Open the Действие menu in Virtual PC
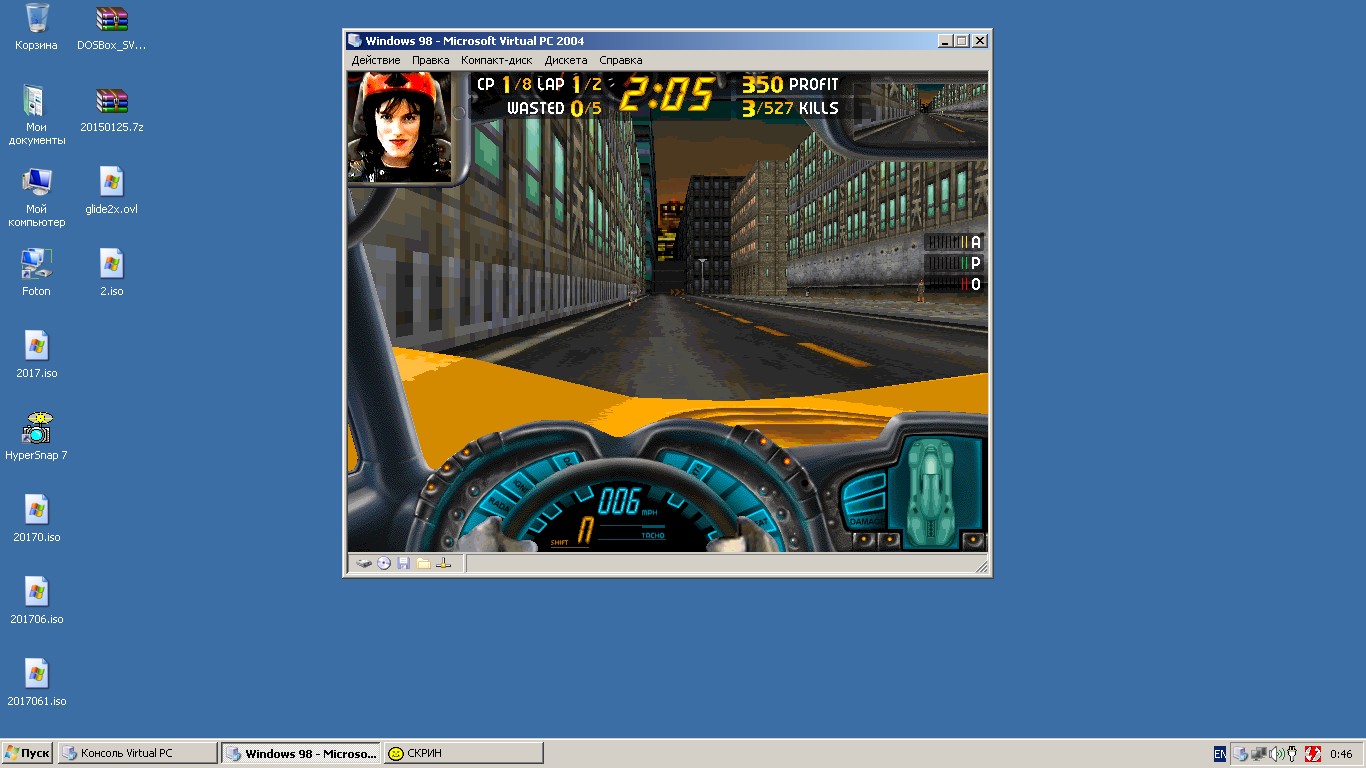Image resolution: width=1366 pixels, height=768 pixels. coord(376,60)
